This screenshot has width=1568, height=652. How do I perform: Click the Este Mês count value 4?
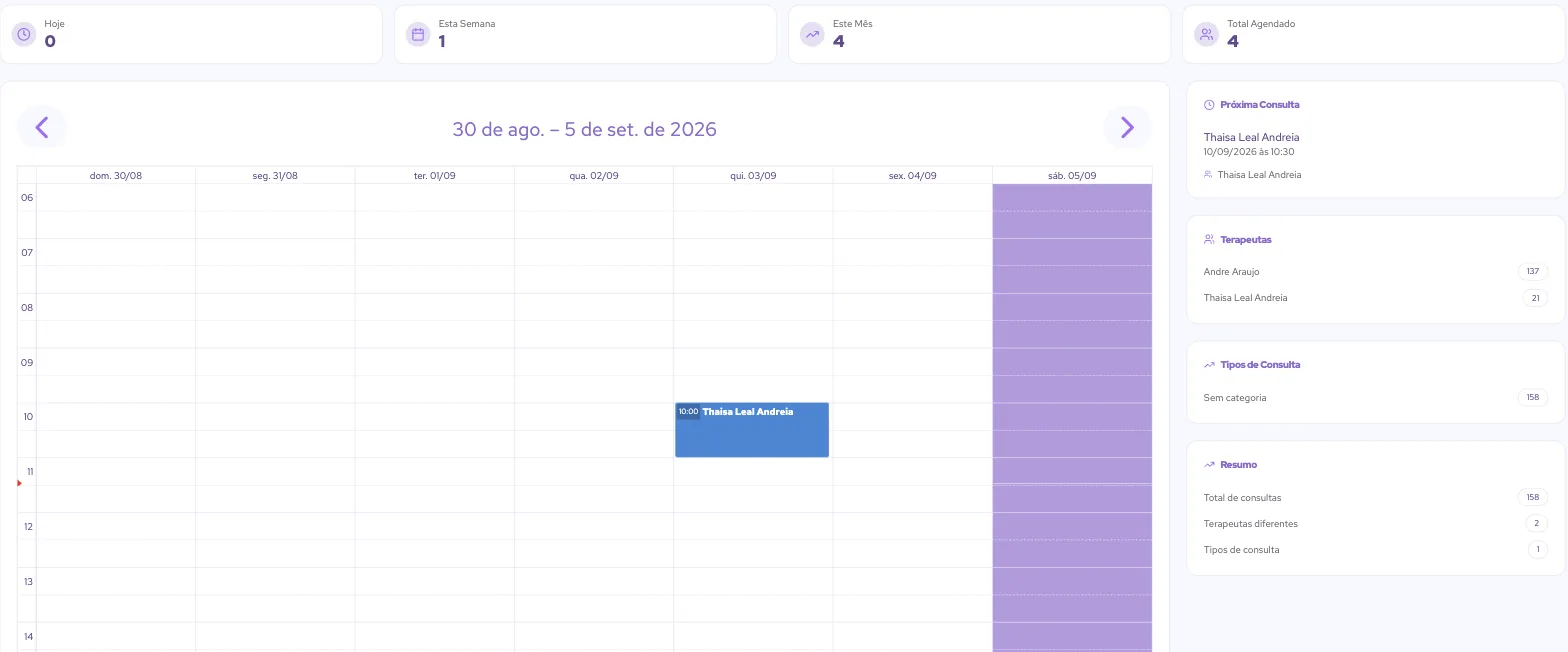point(838,41)
